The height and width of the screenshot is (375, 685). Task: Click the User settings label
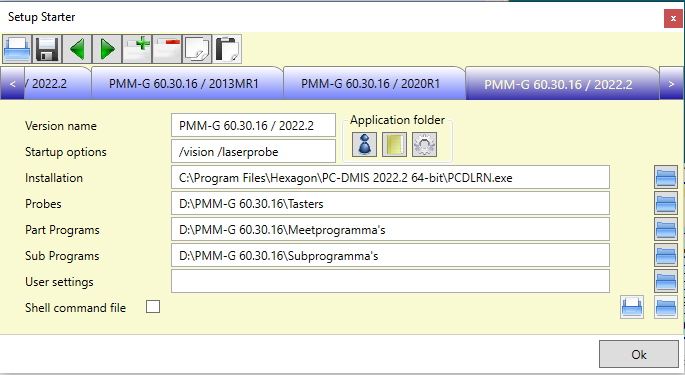click(59, 282)
